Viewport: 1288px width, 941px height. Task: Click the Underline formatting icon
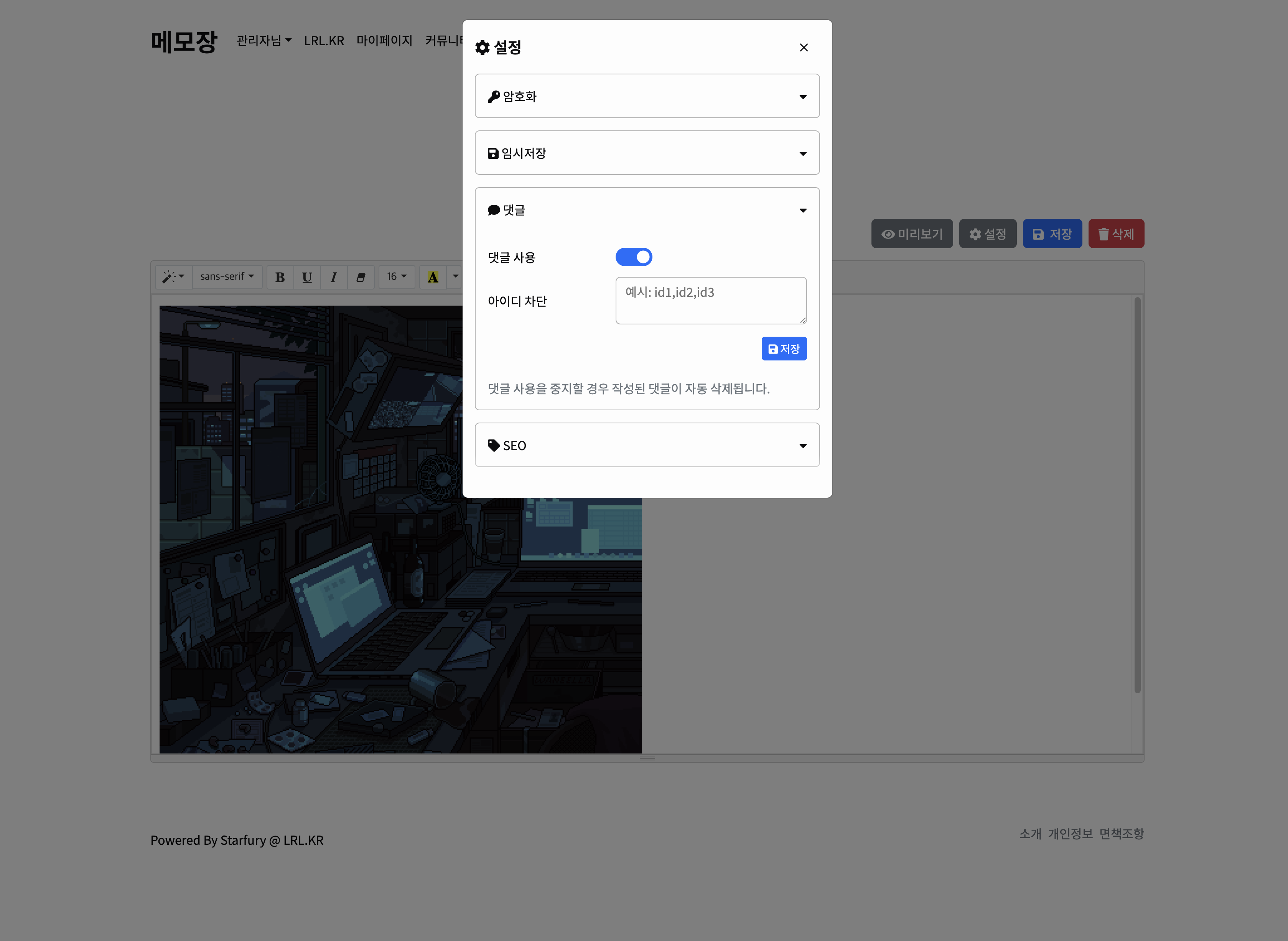pos(307,277)
